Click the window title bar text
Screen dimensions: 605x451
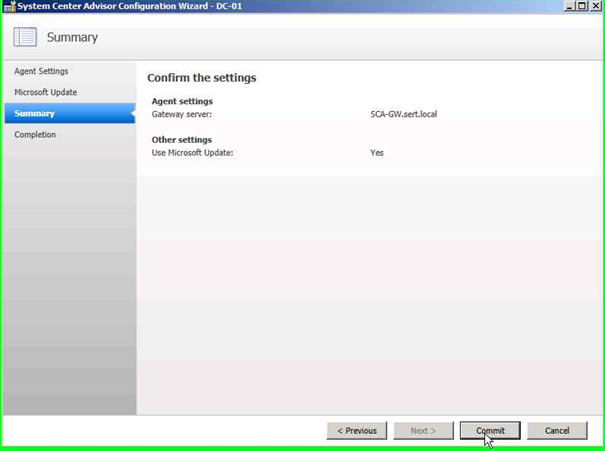130,6
